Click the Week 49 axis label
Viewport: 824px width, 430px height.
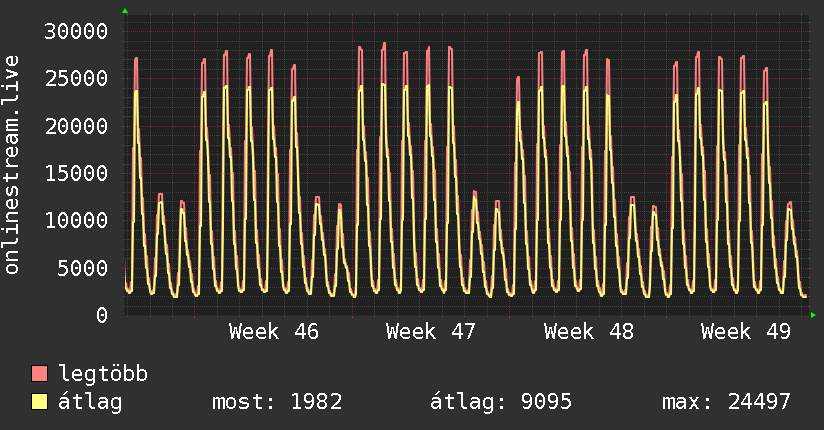(745, 331)
